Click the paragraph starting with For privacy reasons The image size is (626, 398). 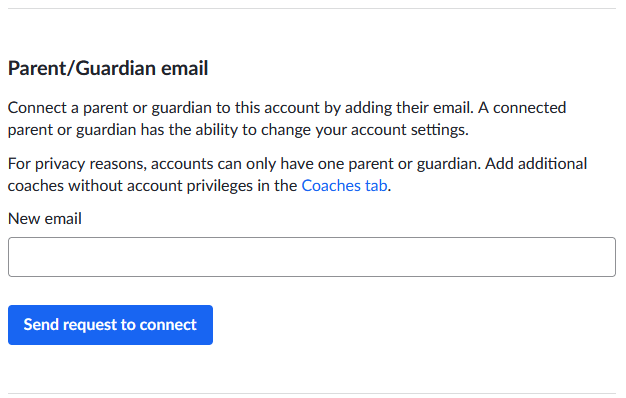[x=297, y=174]
